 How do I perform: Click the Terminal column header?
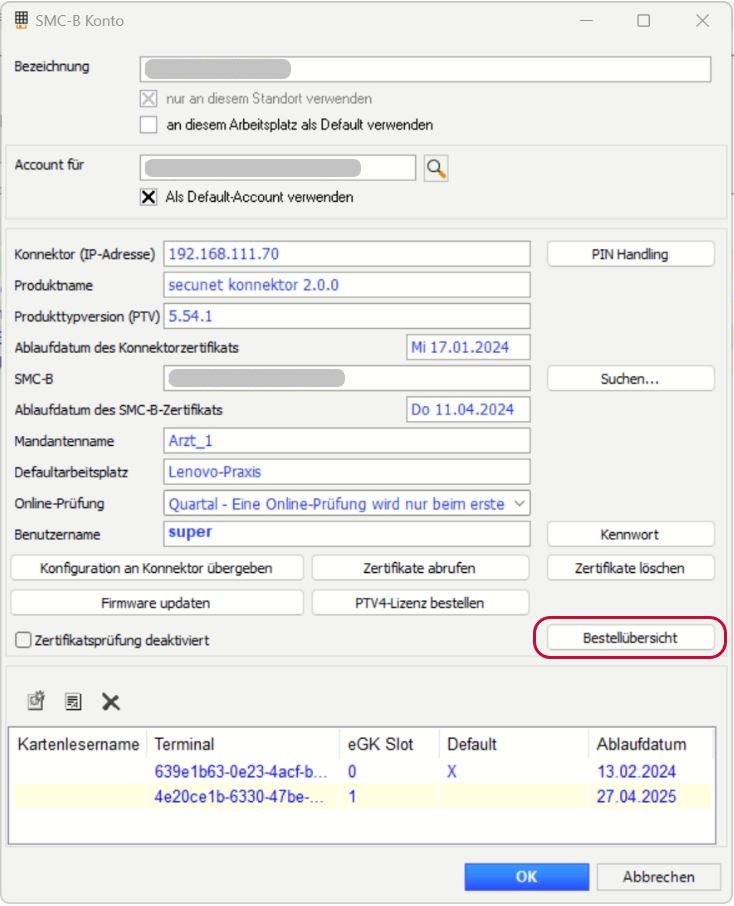click(243, 744)
